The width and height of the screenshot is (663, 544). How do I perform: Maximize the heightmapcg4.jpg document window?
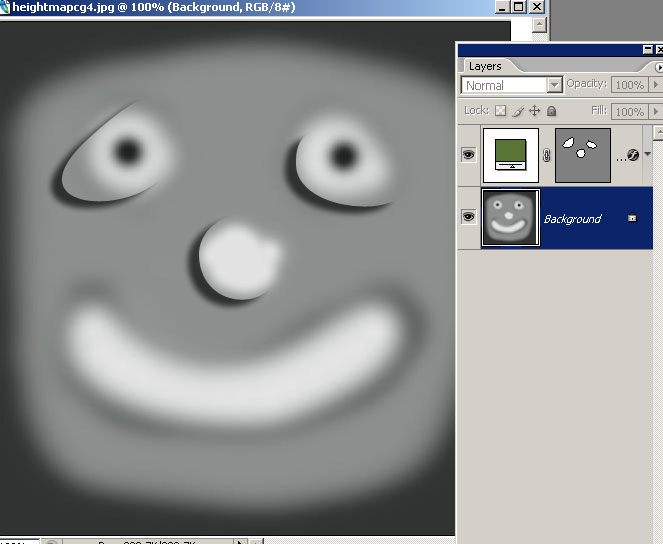519,7
